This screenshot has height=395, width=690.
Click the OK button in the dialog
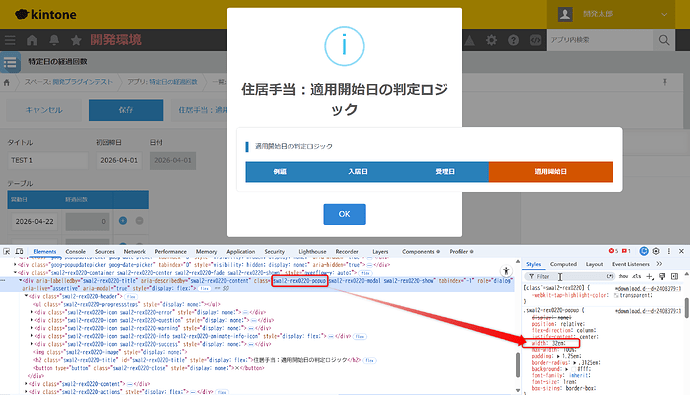tap(345, 214)
